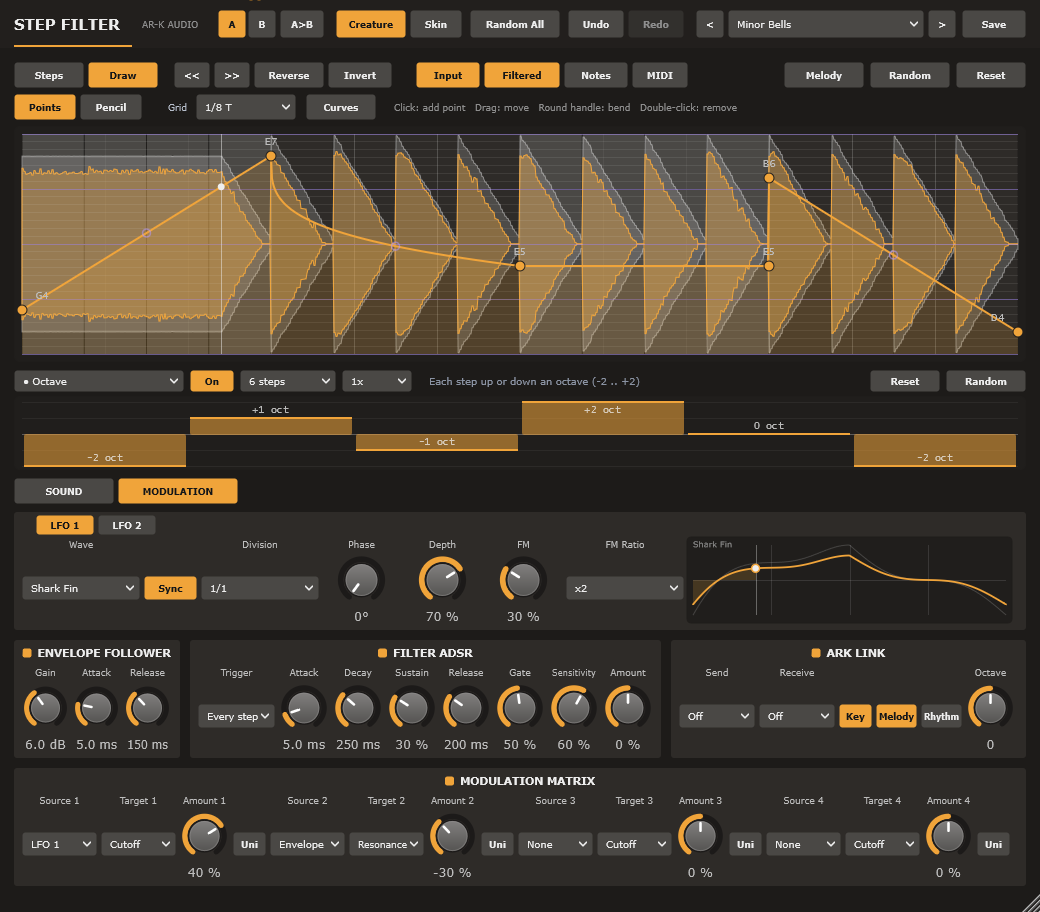Toggle Ark Link Rhythm button
1040x912 pixels.
coord(941,716)
